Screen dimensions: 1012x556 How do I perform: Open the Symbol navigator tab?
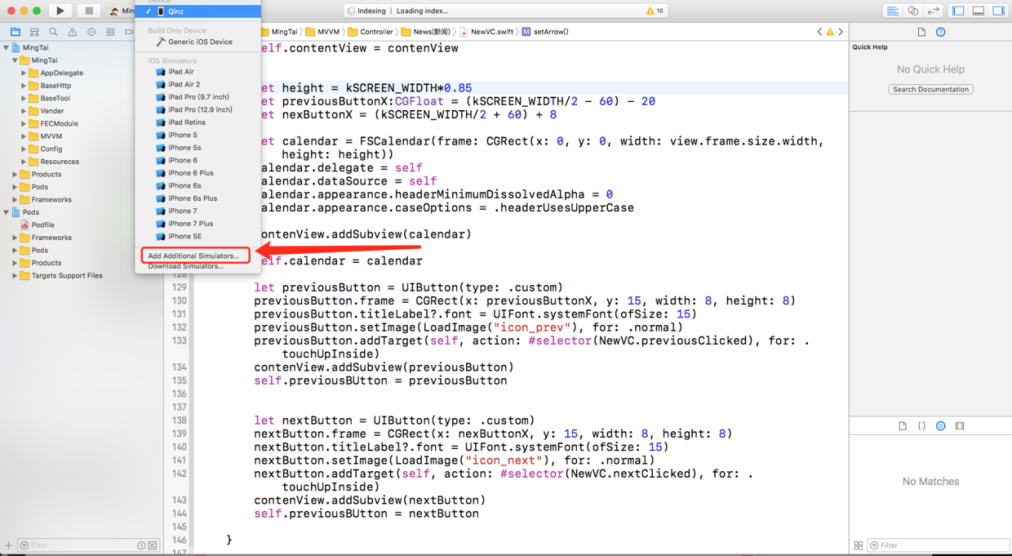coord(34,32)
